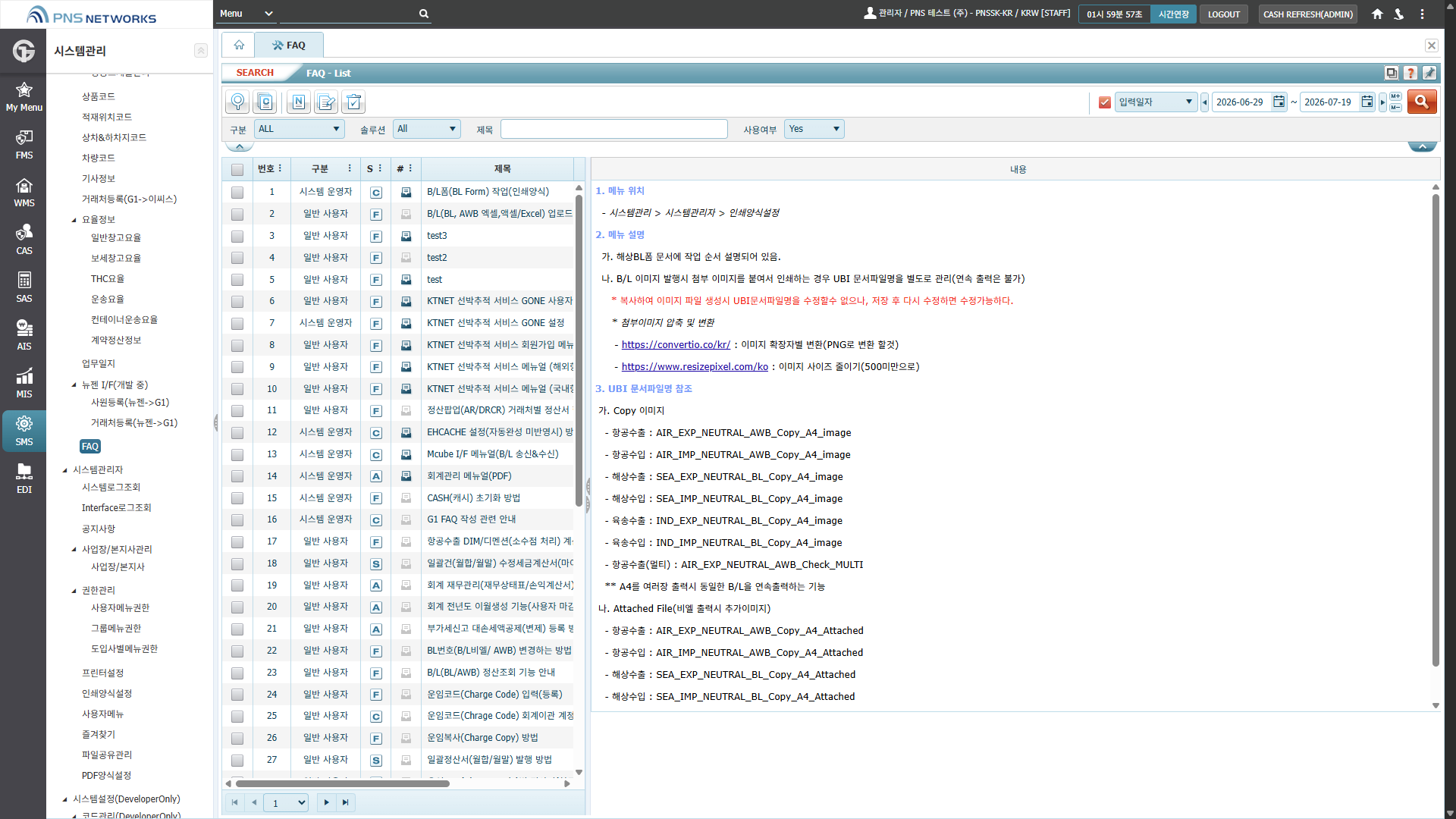Open the 입력일자 date type dropdown
The height and width of the screenshot is (819, 1456).
point(1155,102)
